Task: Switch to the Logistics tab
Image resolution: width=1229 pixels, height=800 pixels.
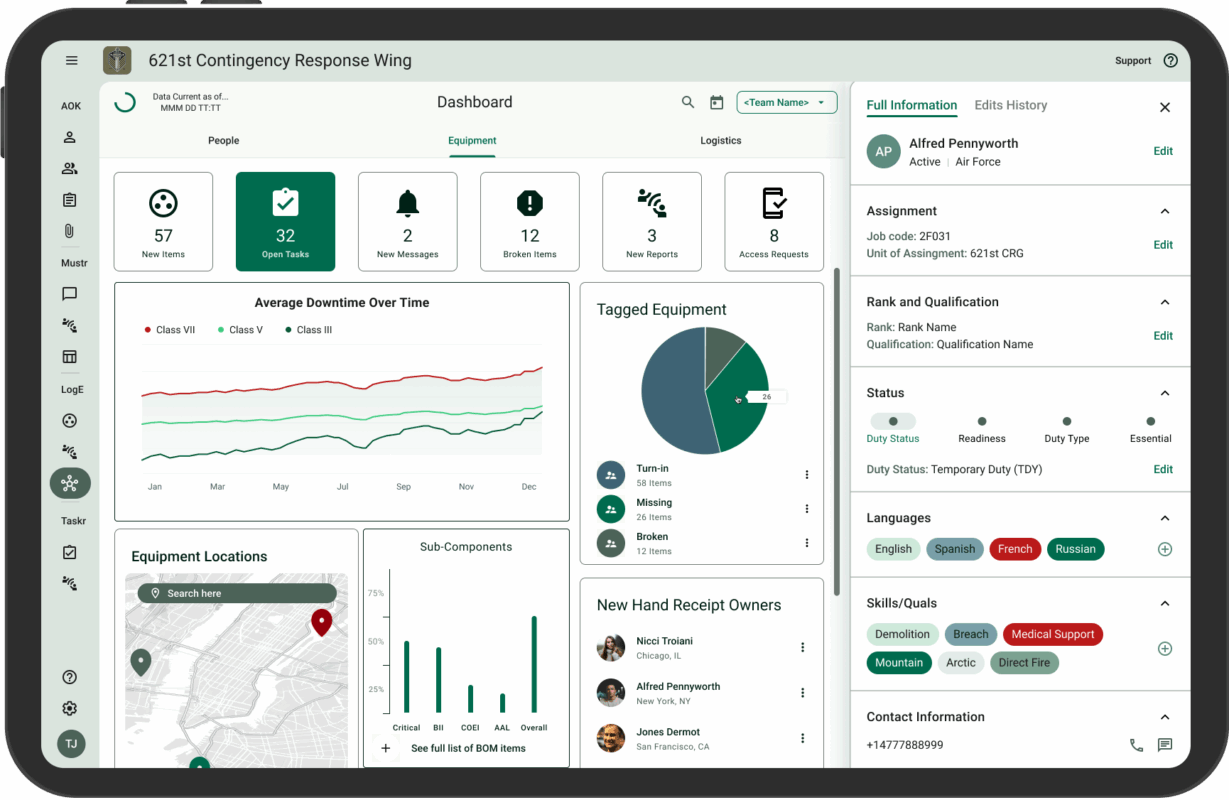Action: coord(720,141)
